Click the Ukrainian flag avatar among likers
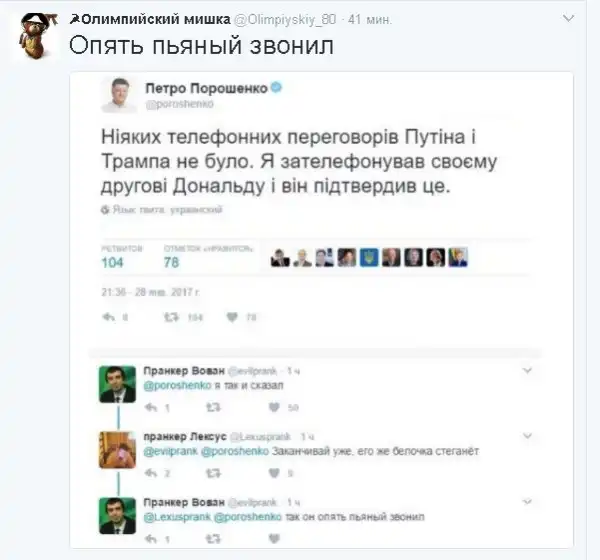 tap(369, 258)
